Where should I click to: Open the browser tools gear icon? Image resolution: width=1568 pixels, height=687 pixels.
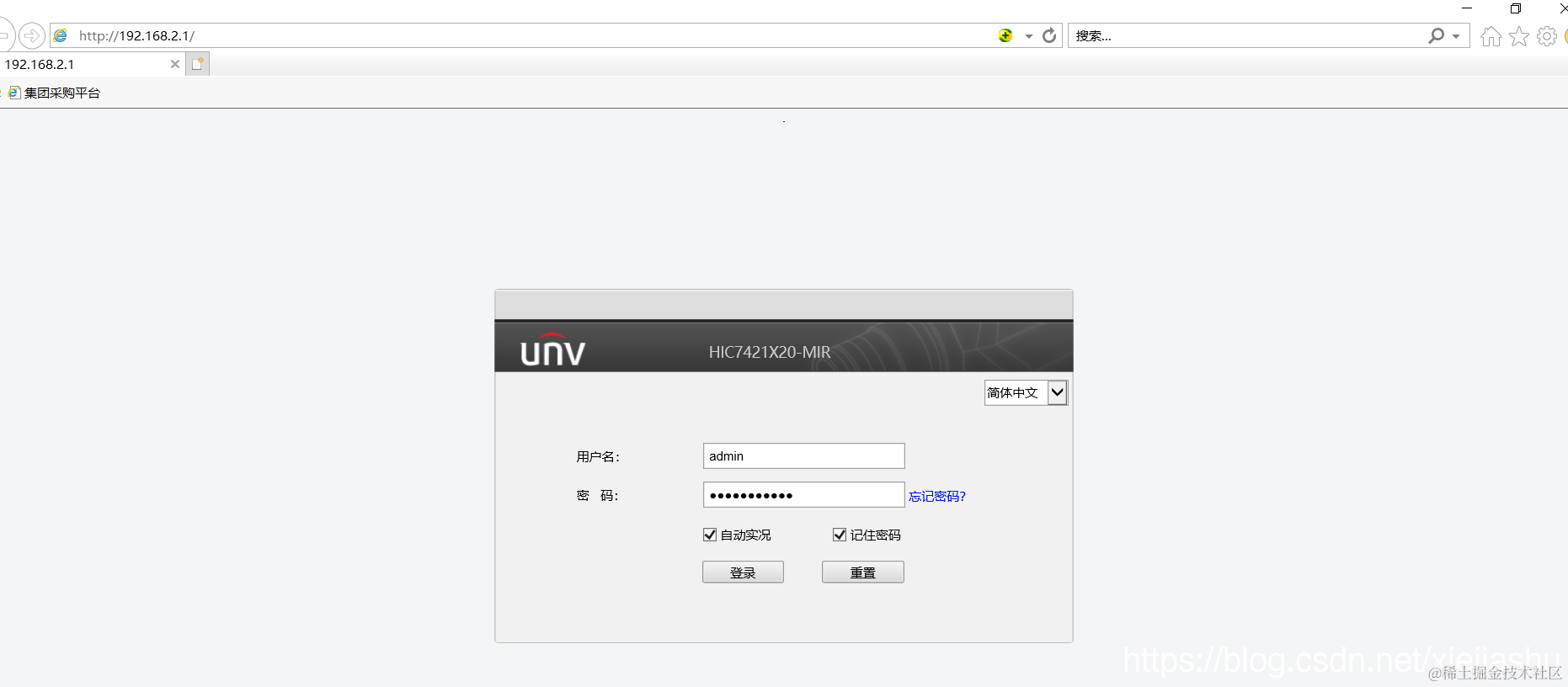pos(1547,36)
